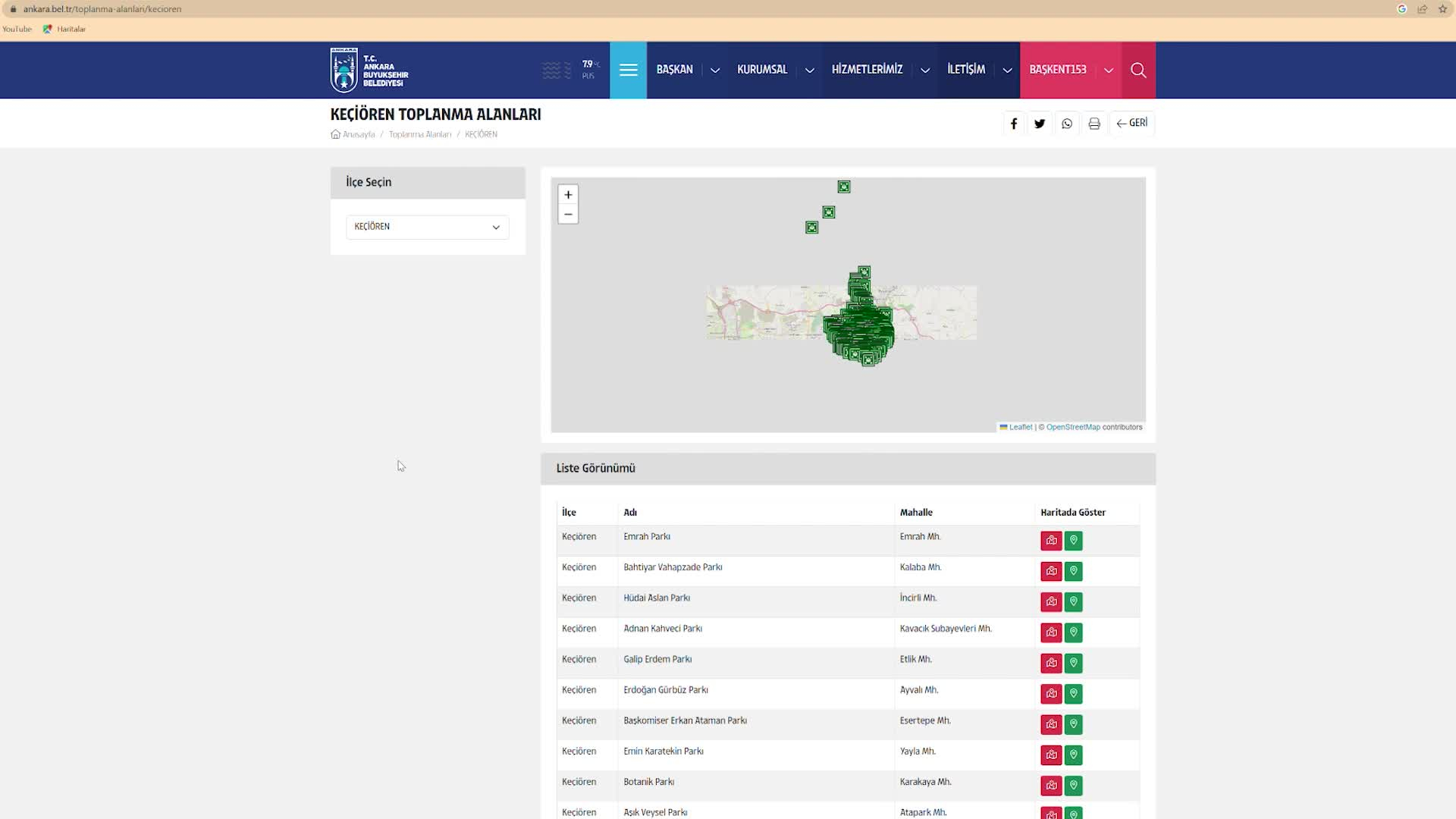Viewport: 1456px width, 819px height.
Task: Open the KEÇİÖREN district dropdown
Action: click(x=427, y=227)
